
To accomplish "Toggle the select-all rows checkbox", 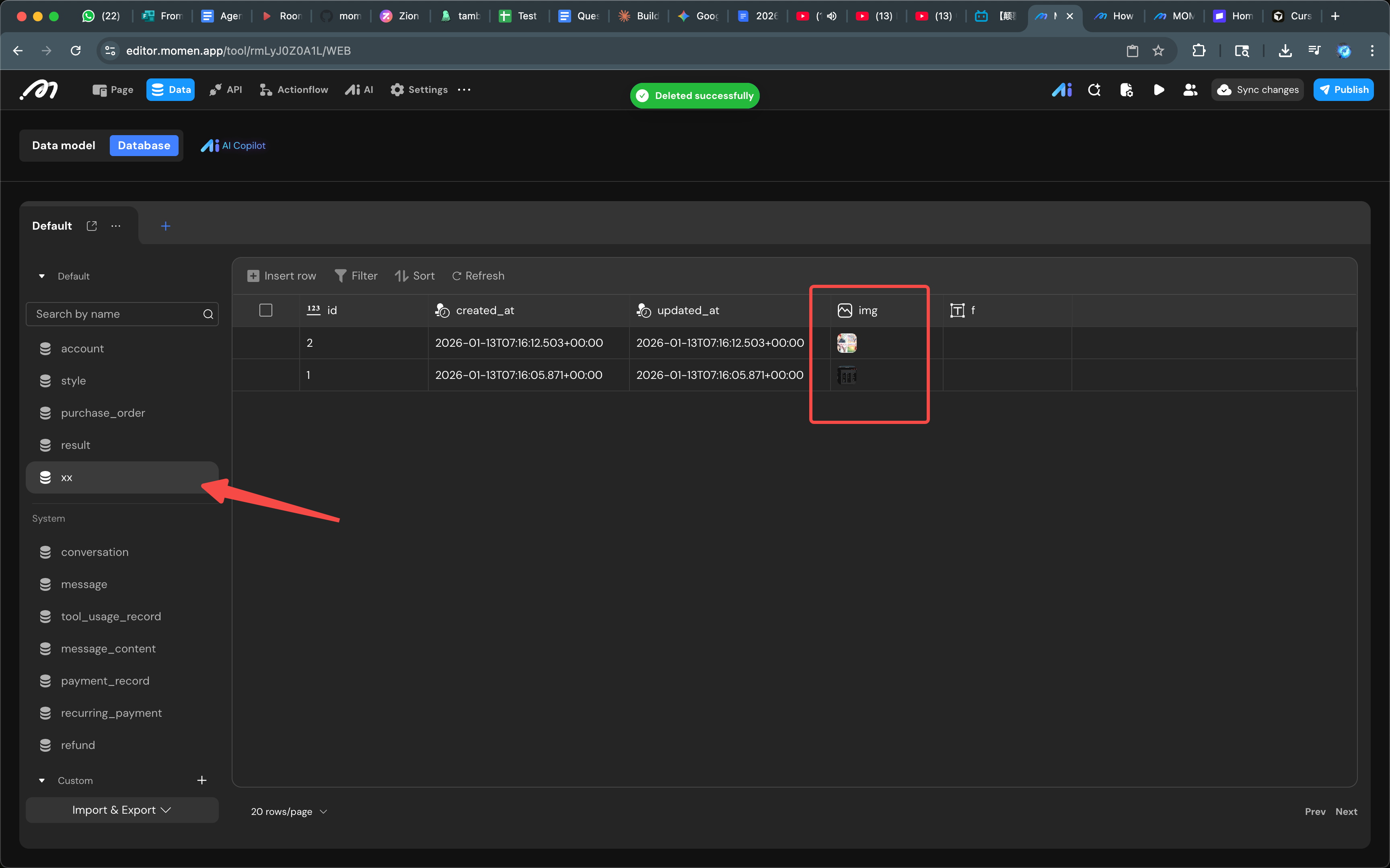I will [266, 311].
